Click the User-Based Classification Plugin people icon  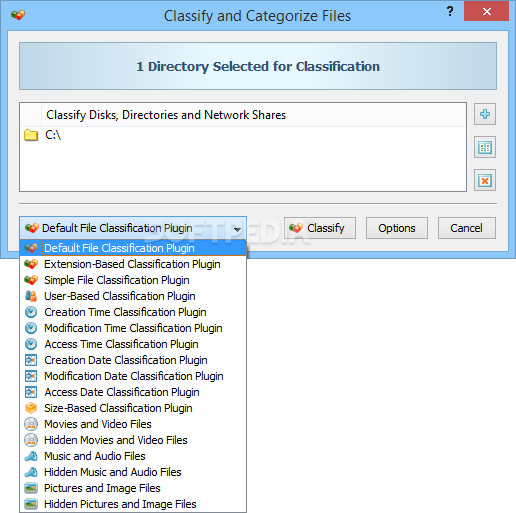[31, 296]
